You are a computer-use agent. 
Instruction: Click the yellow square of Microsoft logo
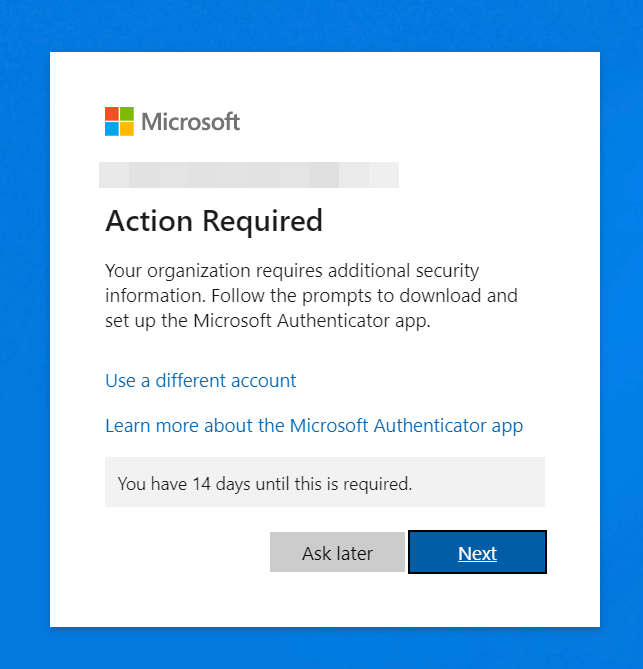click(x=127, y=129)
